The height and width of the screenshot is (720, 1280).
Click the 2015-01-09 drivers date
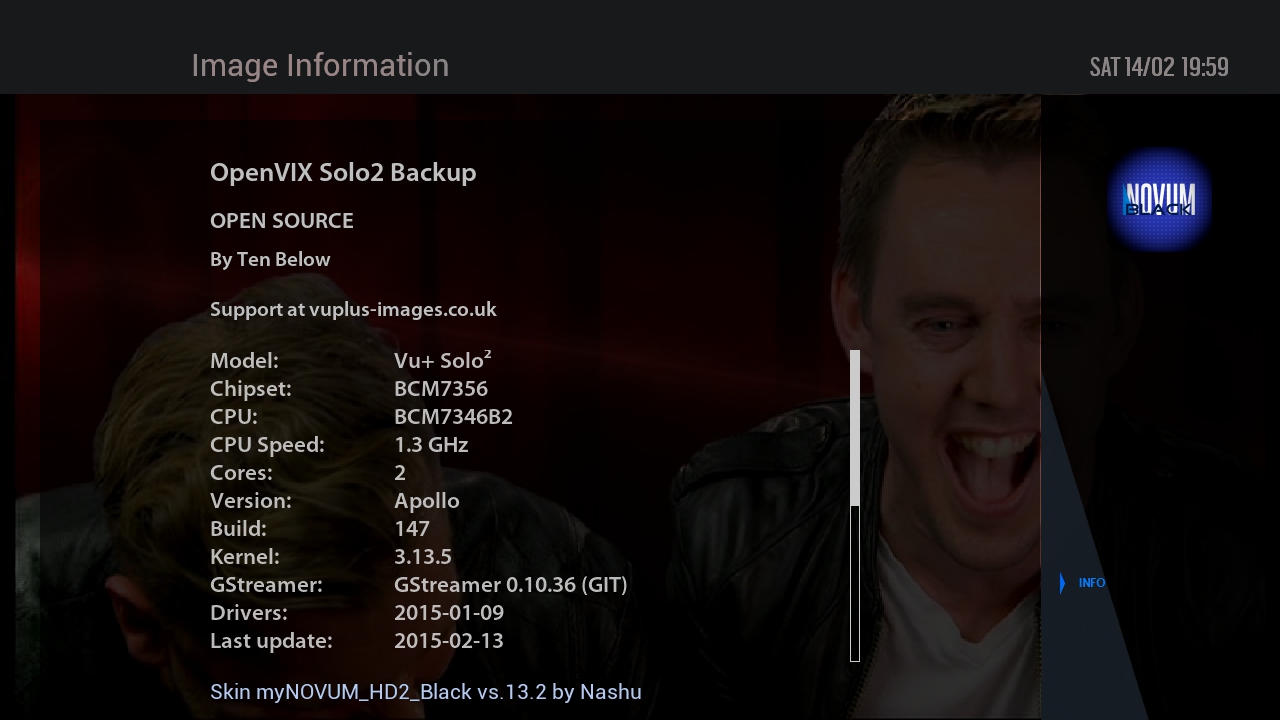[449, 613]
